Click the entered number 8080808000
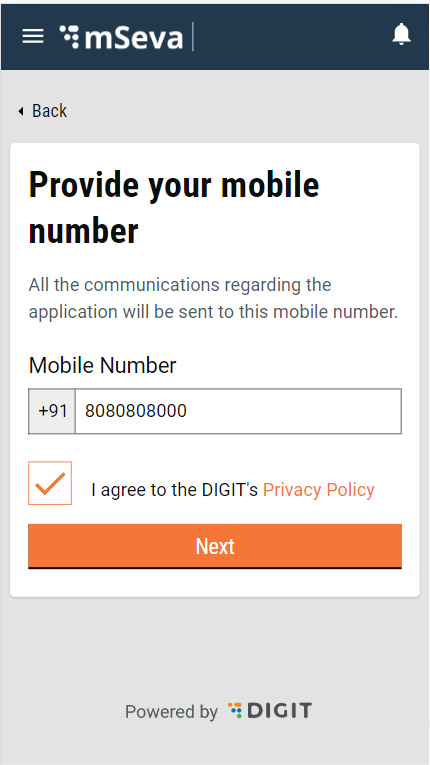The height and width of the screenshot is (765, 430). tap(136, 411)
